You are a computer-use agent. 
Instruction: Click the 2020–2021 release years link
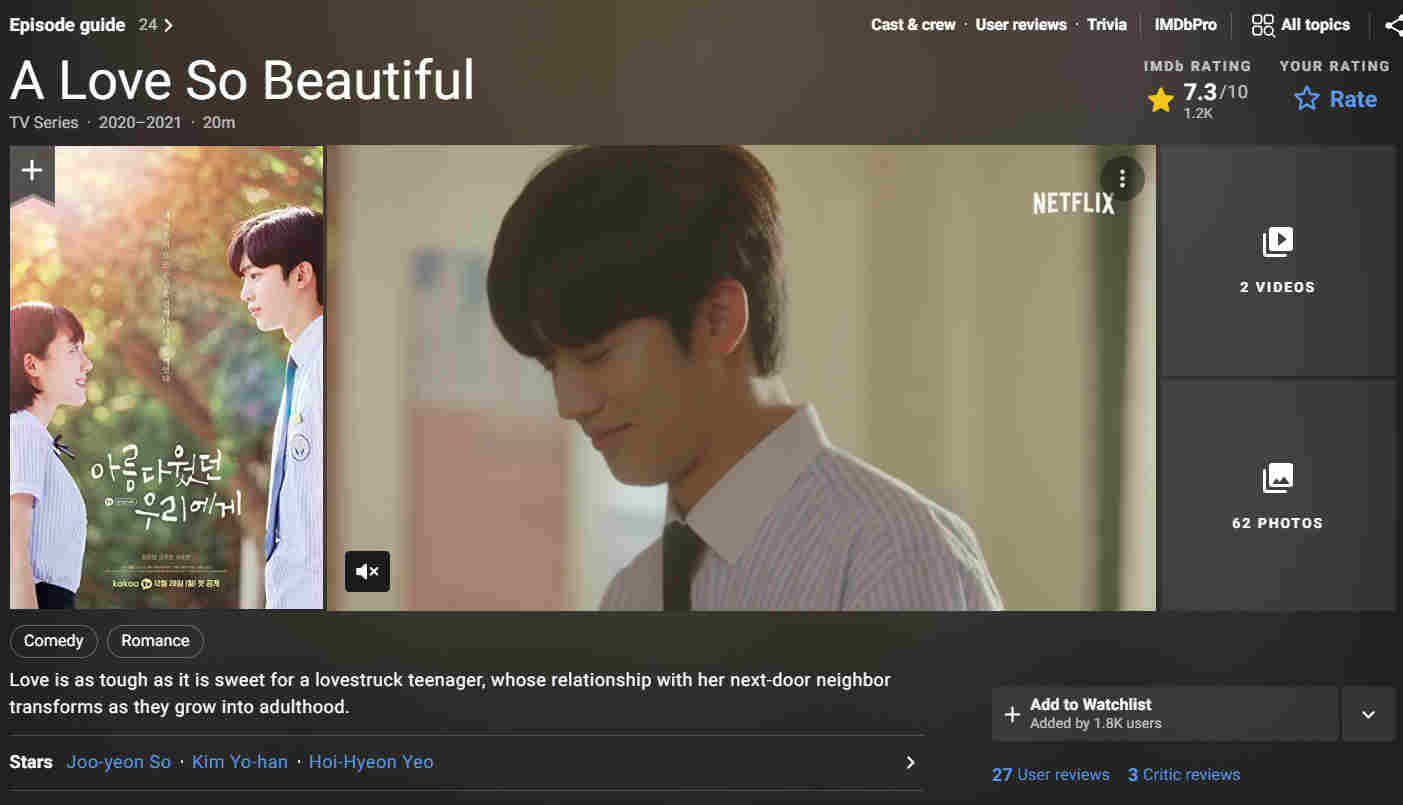[x=140, y=123]
